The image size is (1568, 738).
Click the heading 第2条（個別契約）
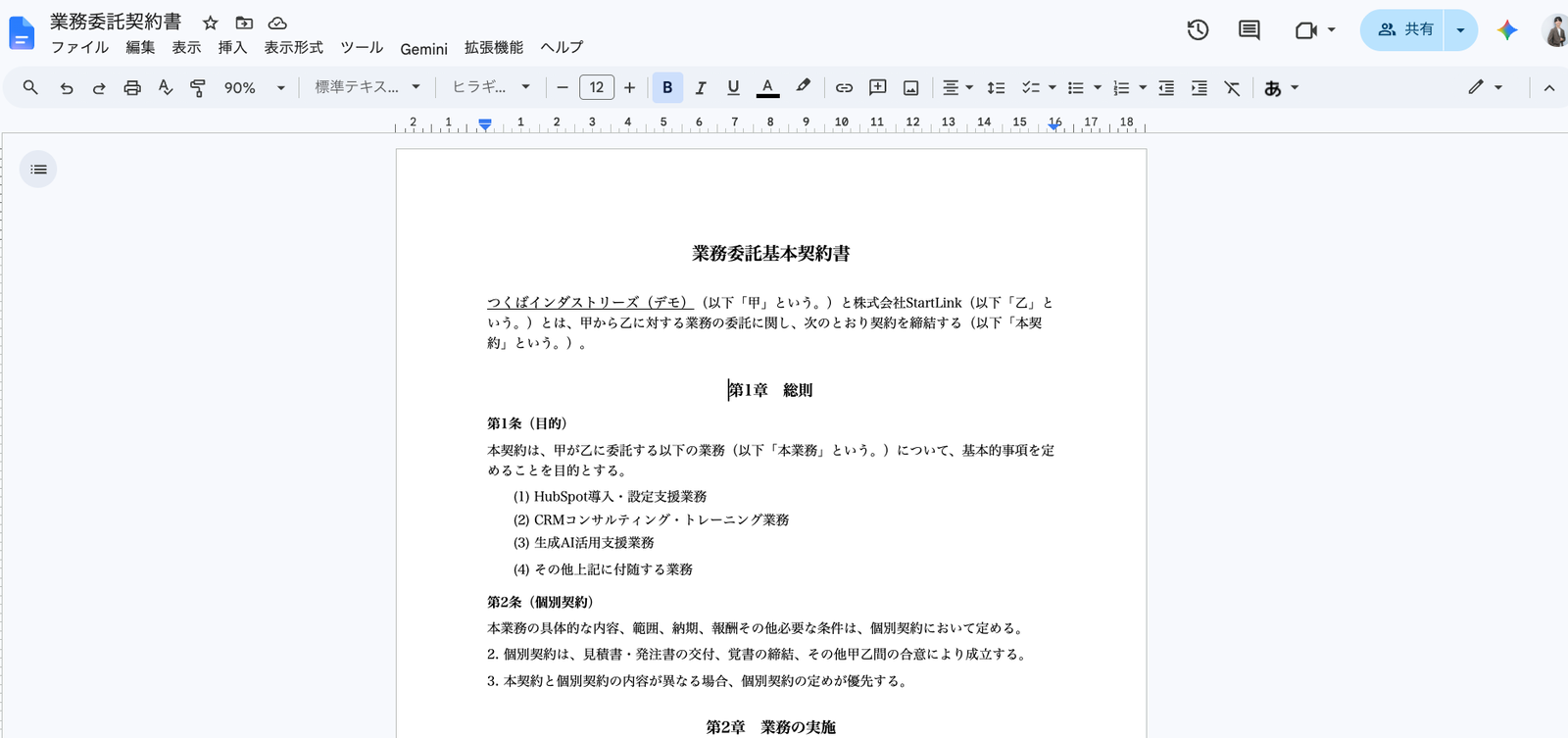(x=540, y=602)
